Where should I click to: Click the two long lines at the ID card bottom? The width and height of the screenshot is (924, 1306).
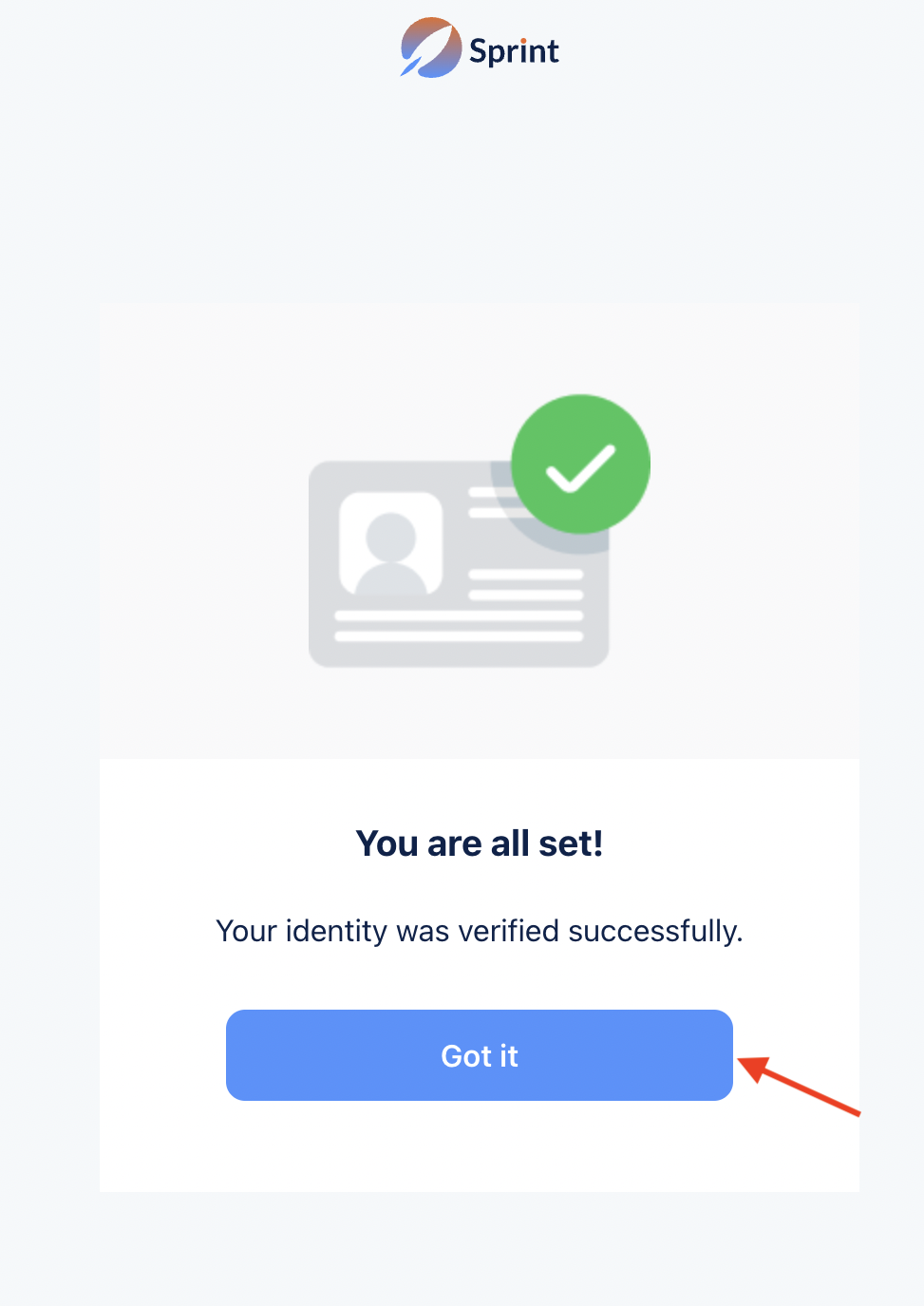[x=459, y=626]
